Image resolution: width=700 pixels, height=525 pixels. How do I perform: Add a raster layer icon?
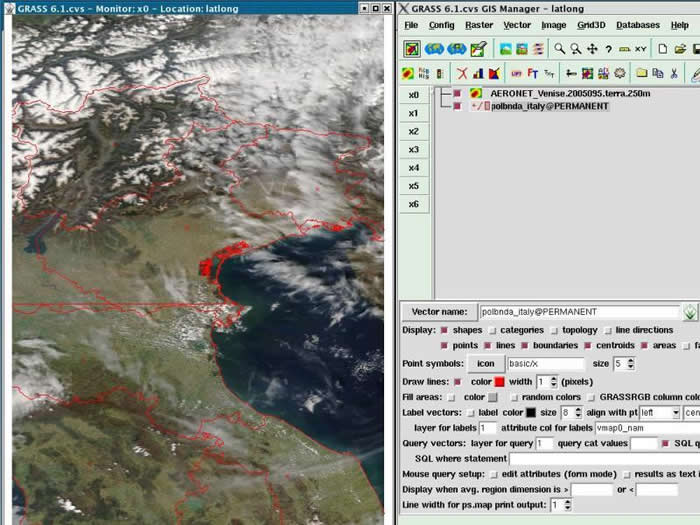tap(407, 73)
